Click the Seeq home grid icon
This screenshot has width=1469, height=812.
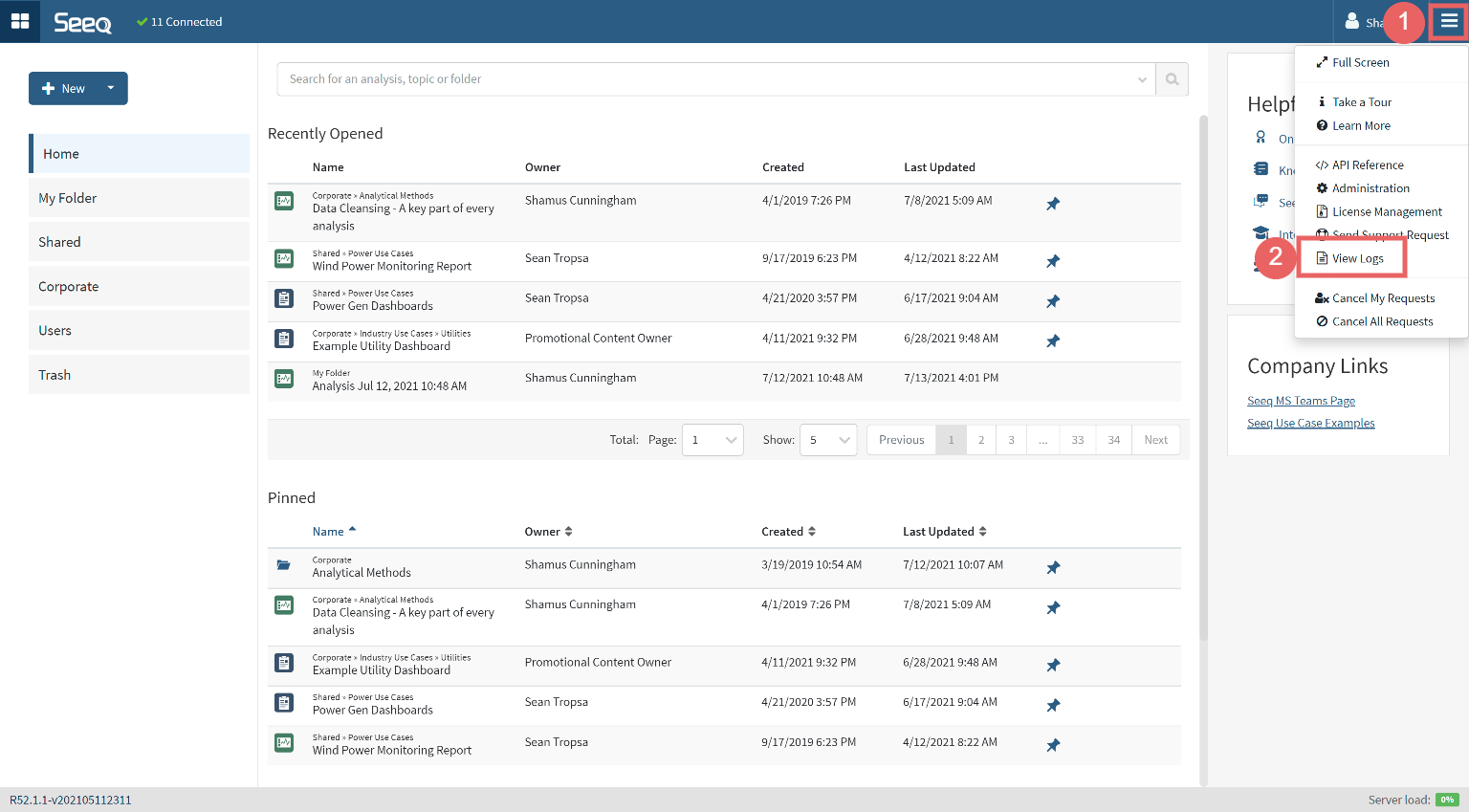20,21
